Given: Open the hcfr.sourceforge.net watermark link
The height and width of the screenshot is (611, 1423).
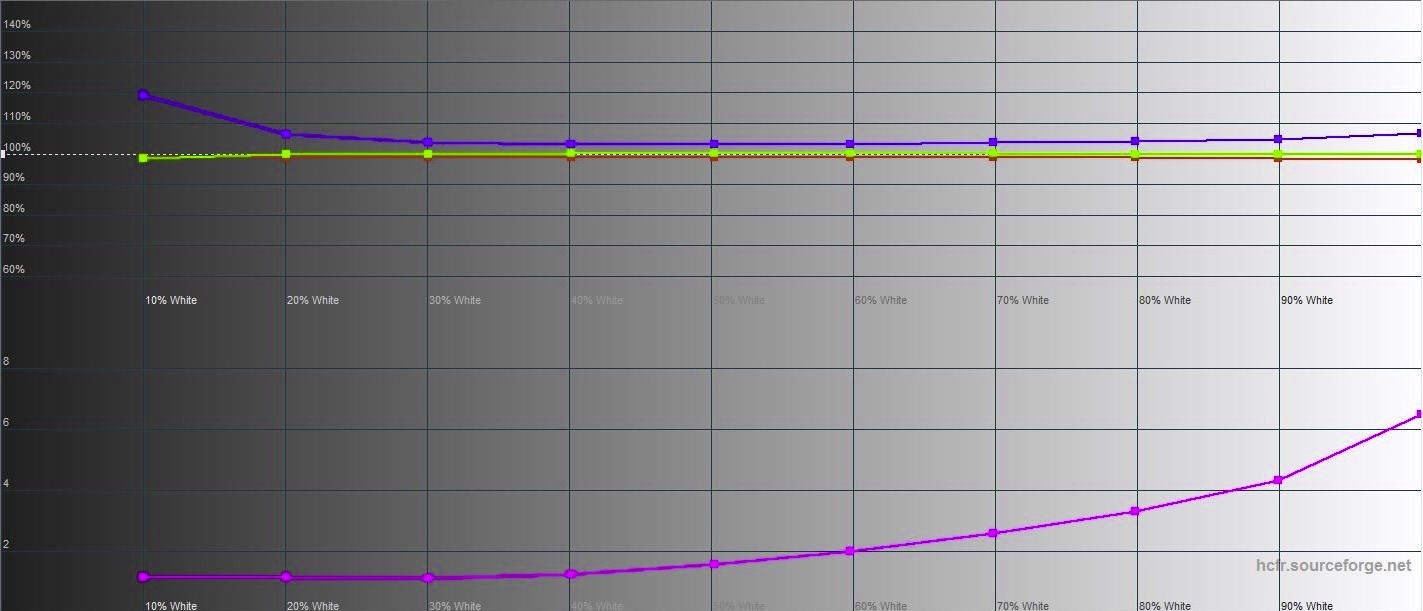Looking at the screenshot, I should [1333, 566].
